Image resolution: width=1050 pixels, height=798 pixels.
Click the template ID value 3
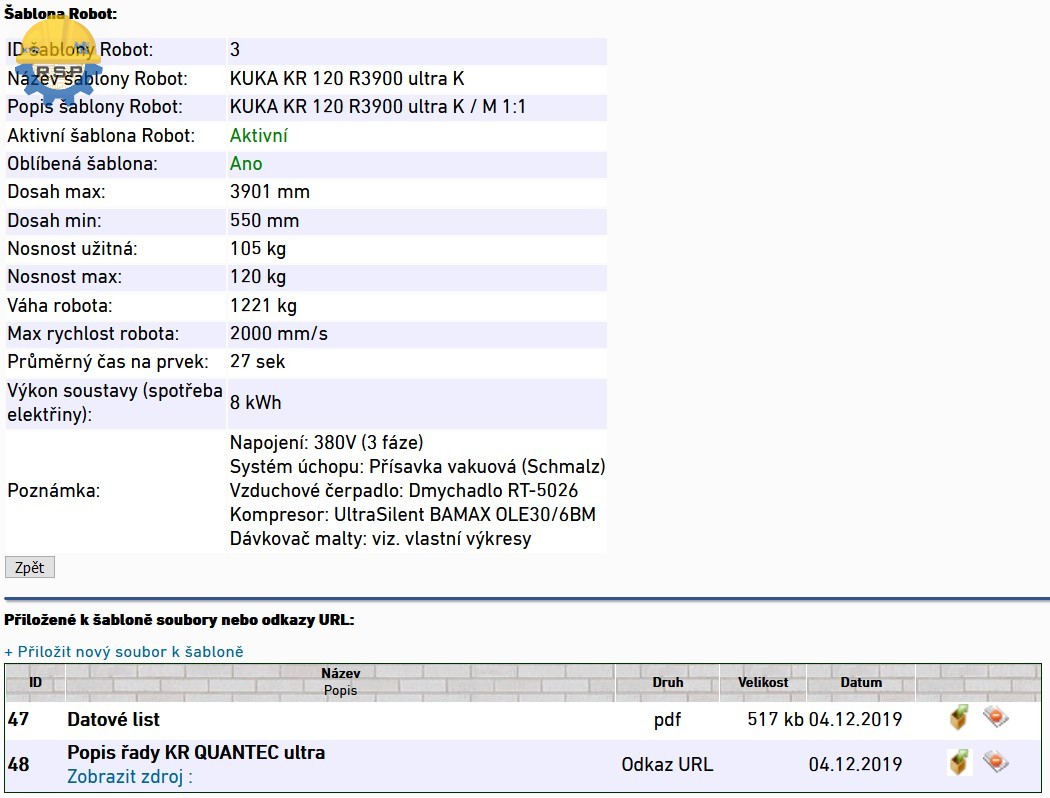[x=234, y=50]
